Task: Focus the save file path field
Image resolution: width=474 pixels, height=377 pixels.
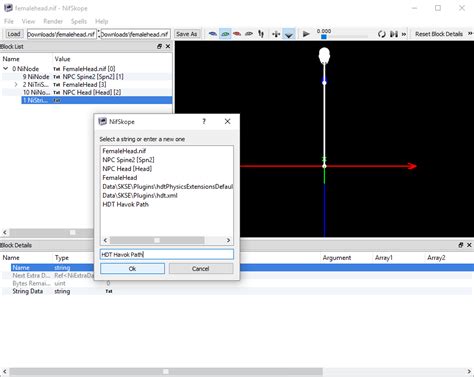Action: 135,34
